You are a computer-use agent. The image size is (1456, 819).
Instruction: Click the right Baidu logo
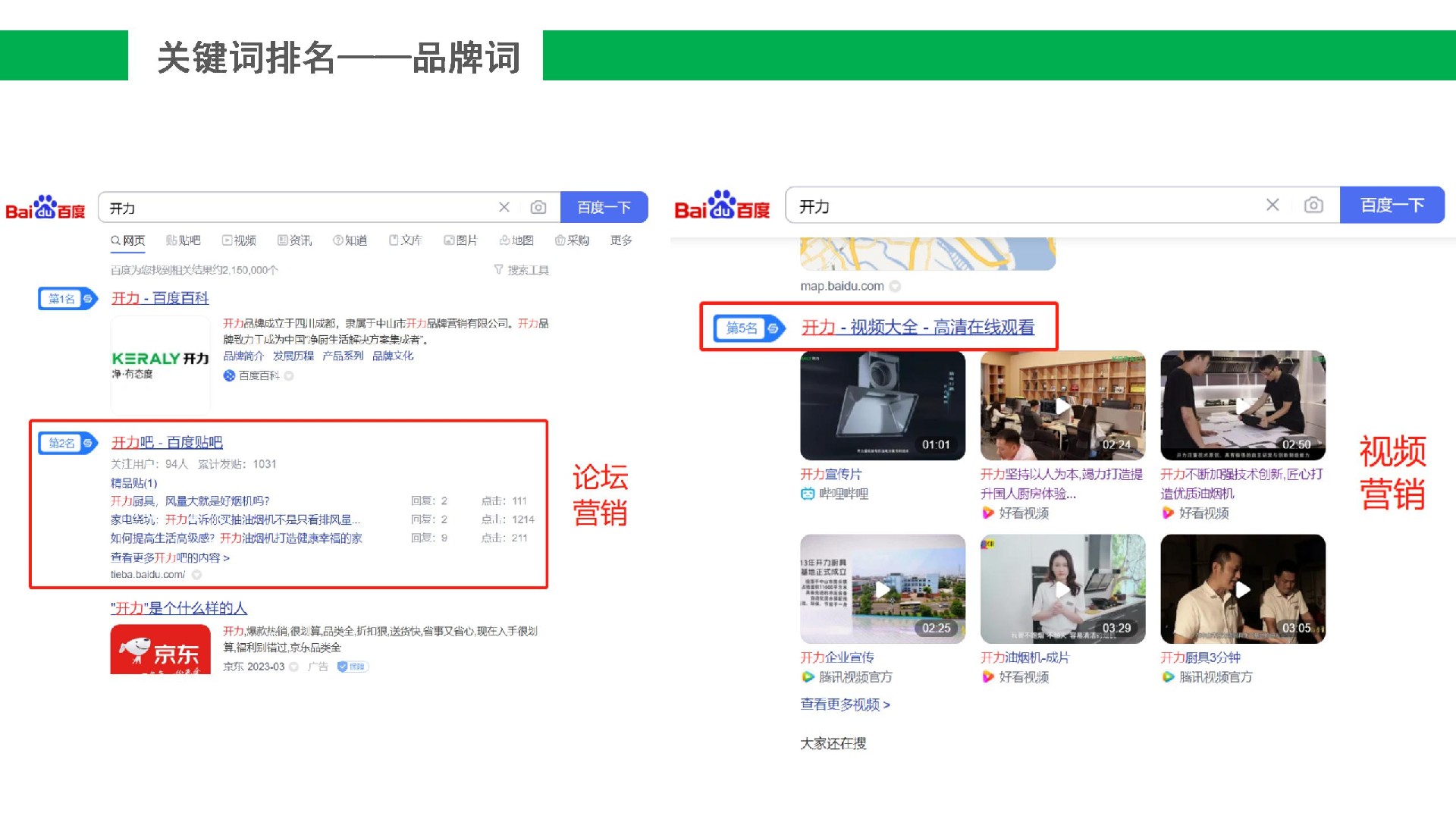(x=721, y=206)
